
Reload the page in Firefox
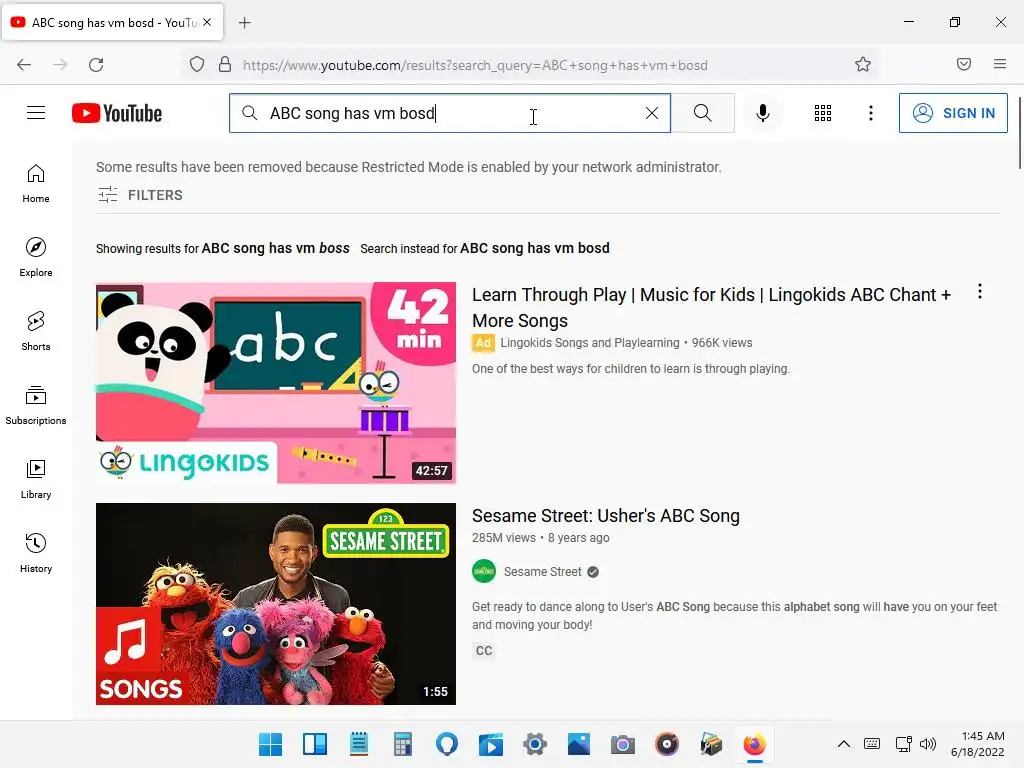coord(96,65)
